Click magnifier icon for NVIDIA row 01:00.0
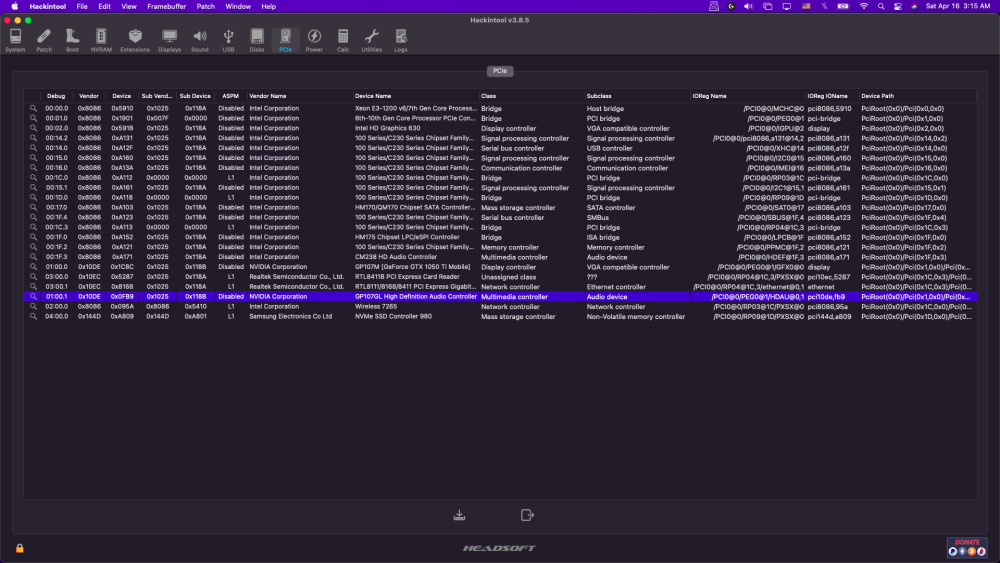The image size is (1000, 563). (x=33, y=267)
